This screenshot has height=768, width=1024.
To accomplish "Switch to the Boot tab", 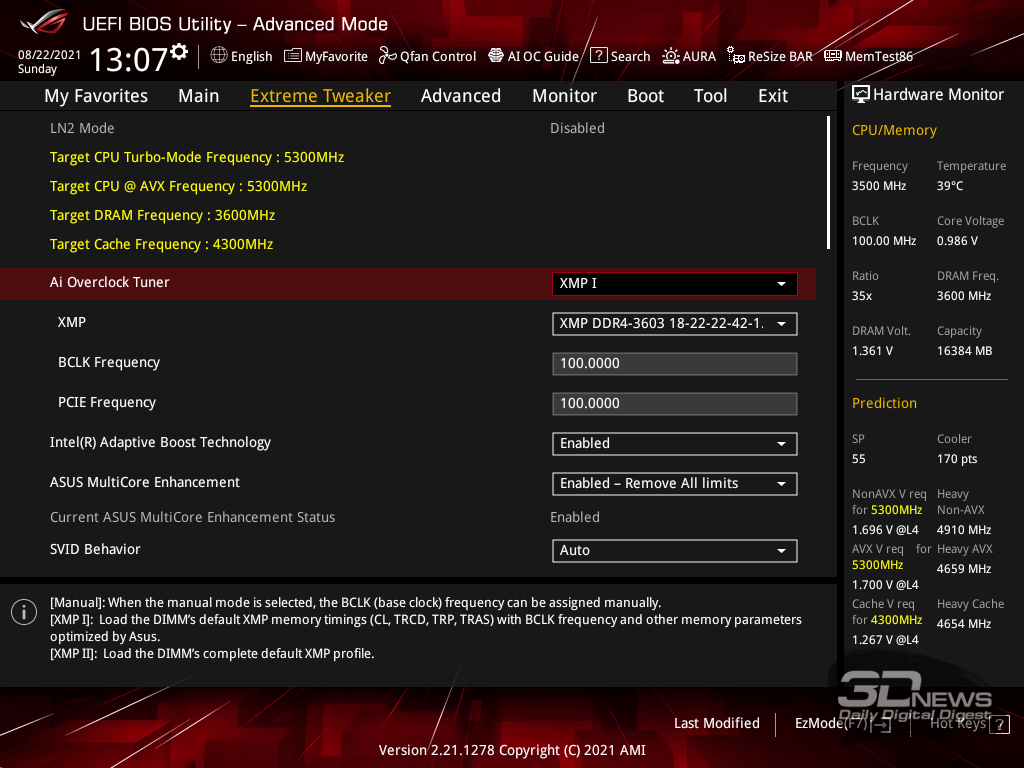I will point(646,96).
